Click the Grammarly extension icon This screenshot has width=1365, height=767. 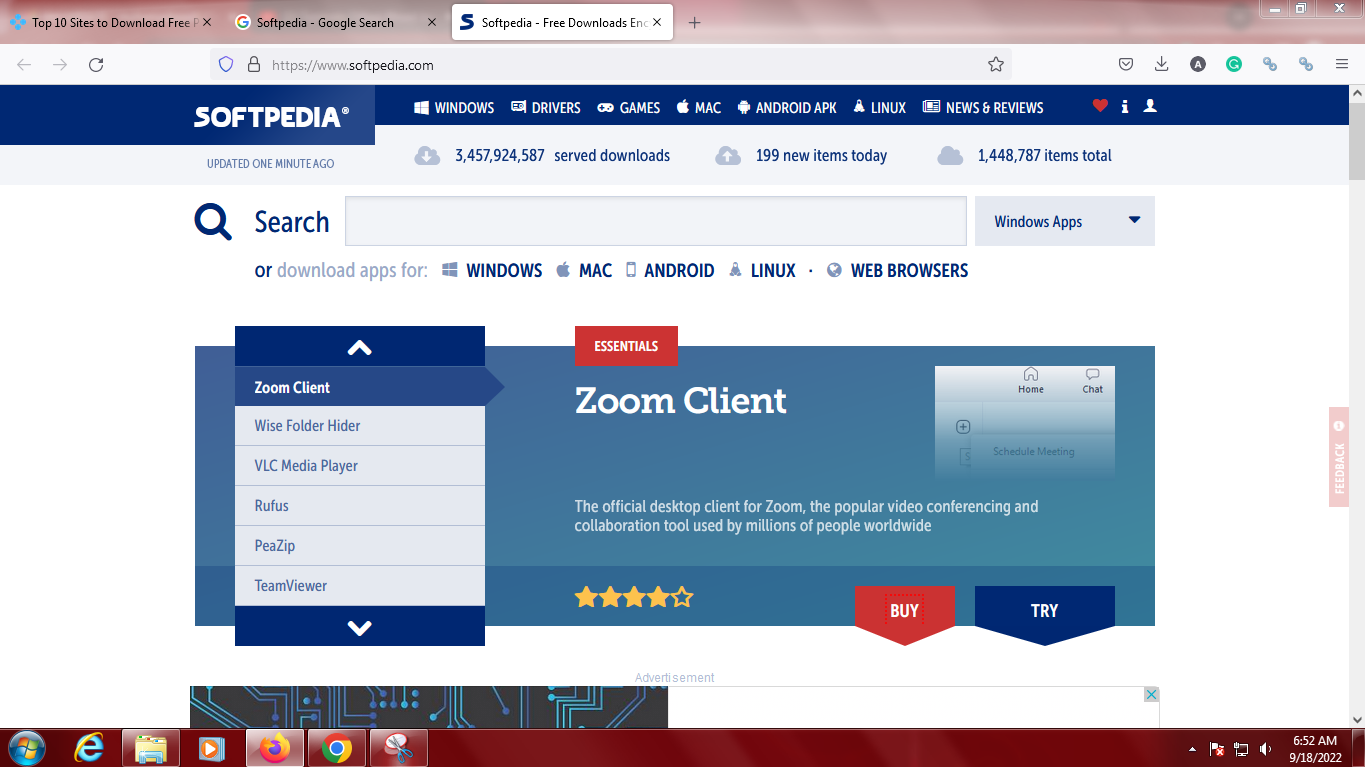pos(1234,64)
